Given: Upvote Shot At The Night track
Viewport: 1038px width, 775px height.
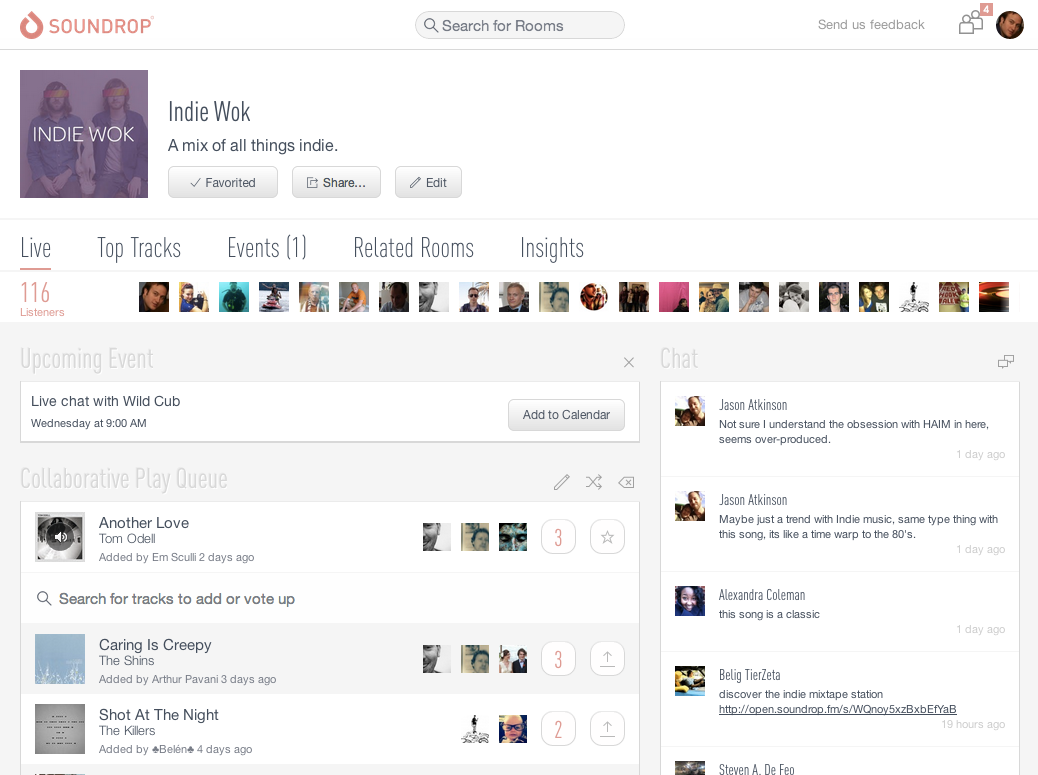Looking at the screenshot, I should (x=607, y=729).
